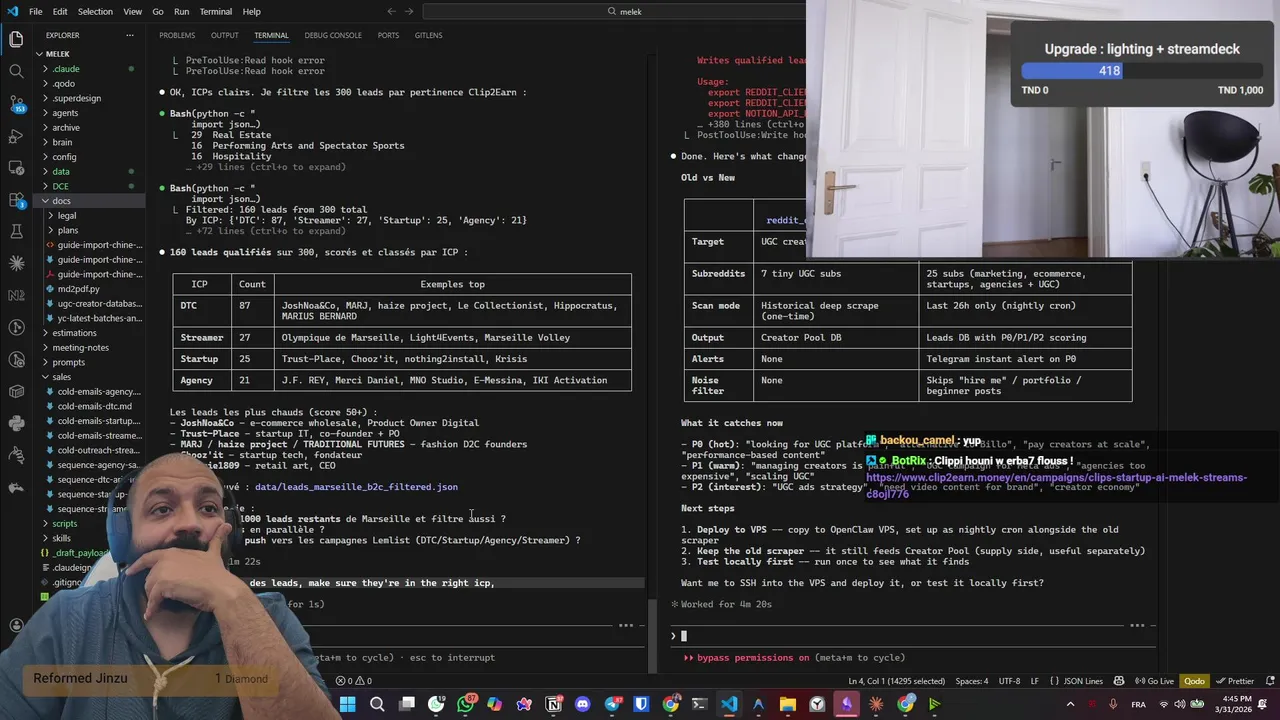Expand the DCE folder

point(60,186)
